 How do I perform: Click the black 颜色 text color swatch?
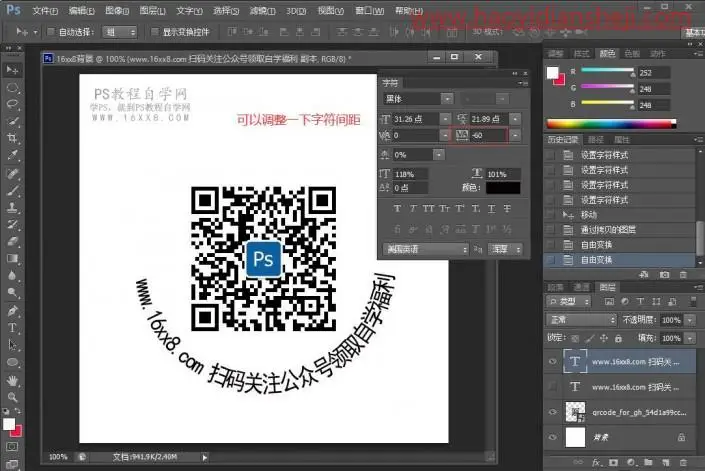coord(503,188)
